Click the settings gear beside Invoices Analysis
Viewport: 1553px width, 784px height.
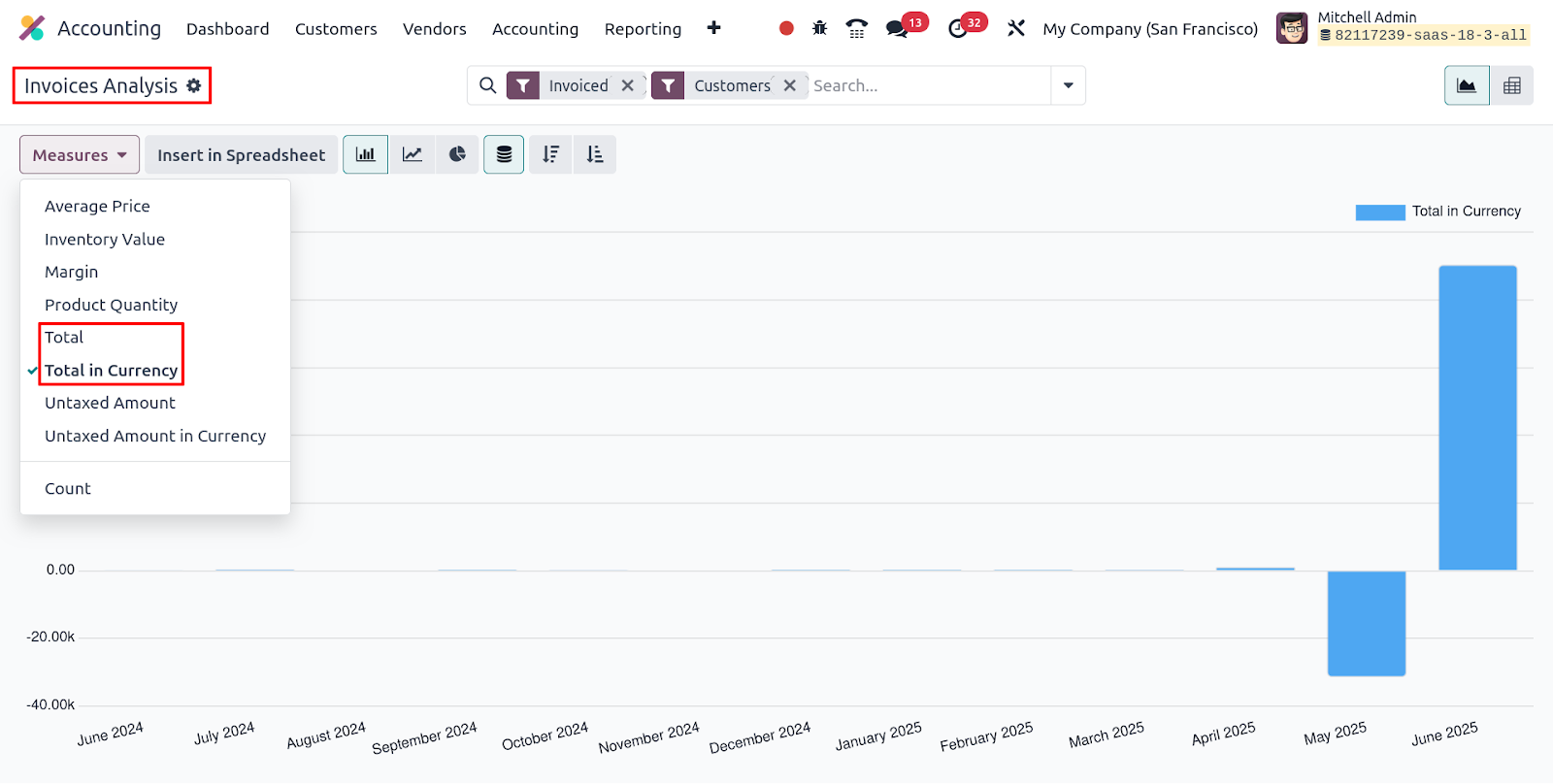(194, 85)
